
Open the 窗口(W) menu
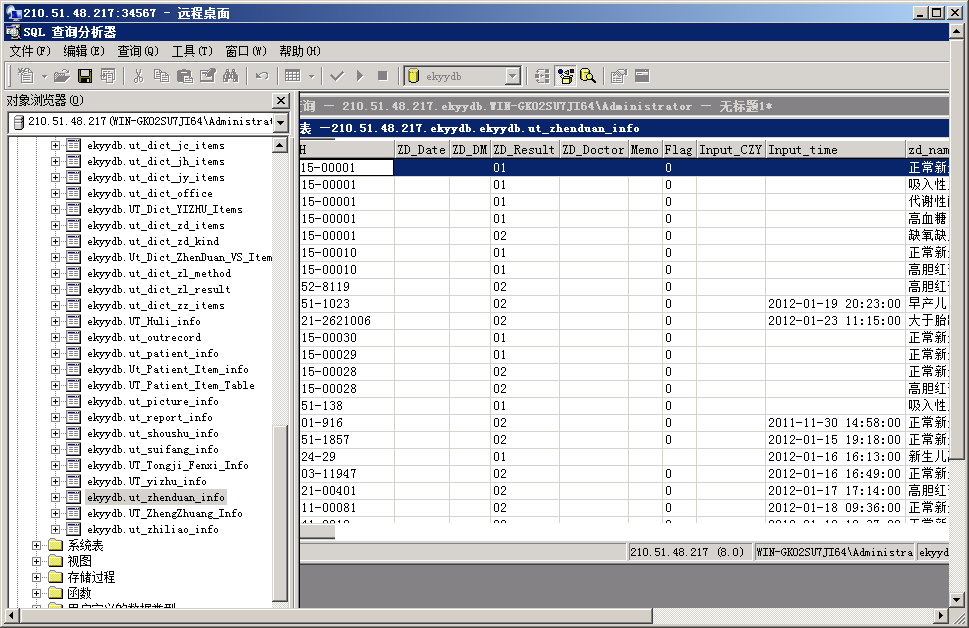246,51
